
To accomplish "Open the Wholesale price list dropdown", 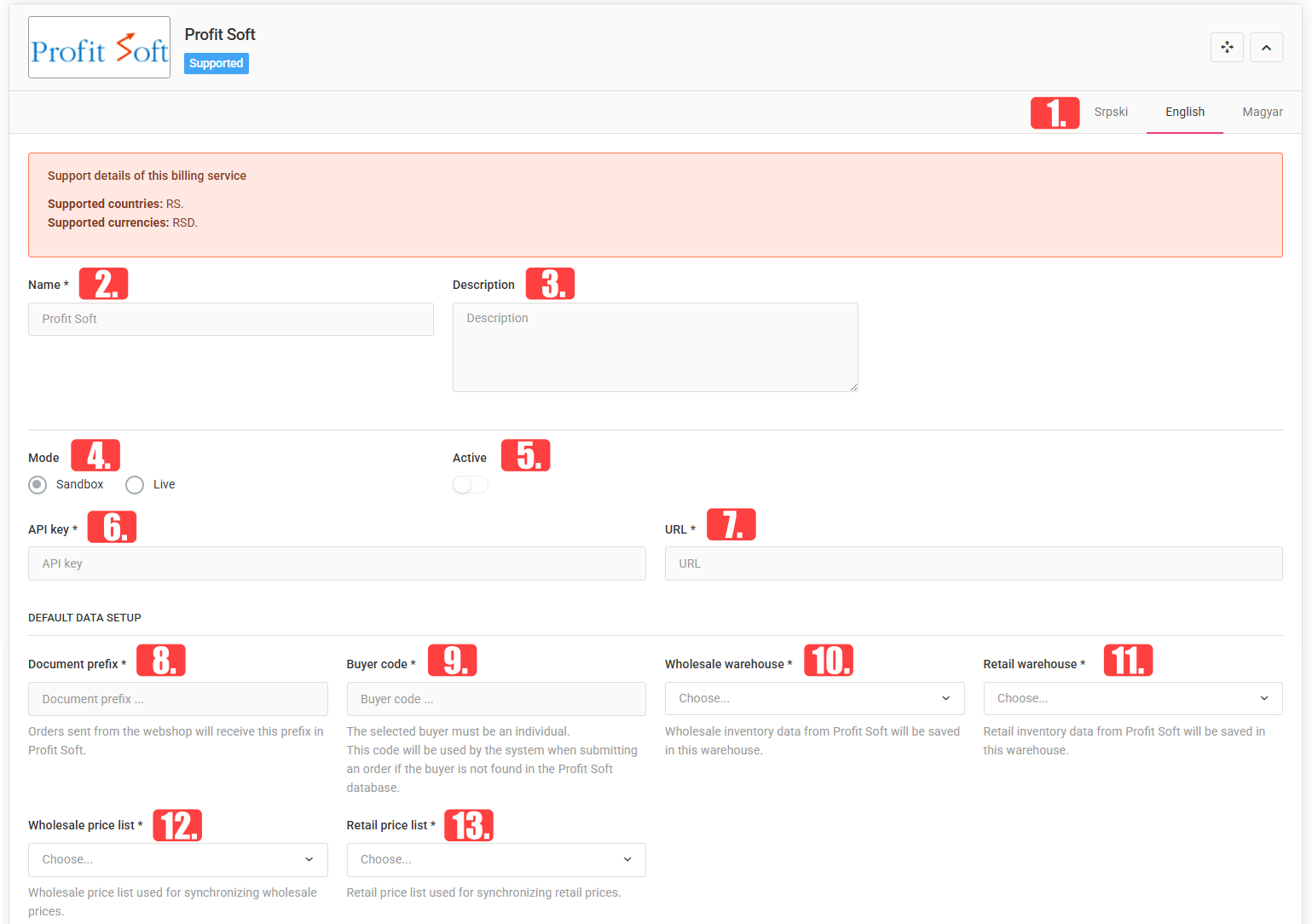I will (178, 859).
